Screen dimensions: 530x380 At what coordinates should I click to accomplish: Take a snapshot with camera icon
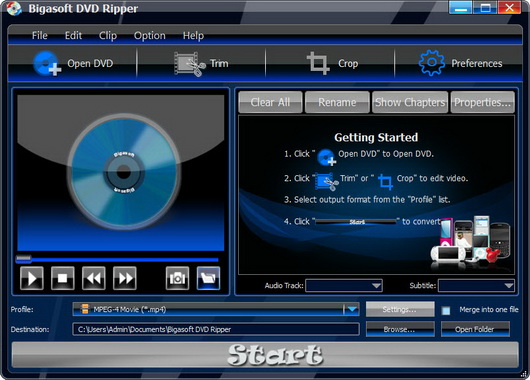click(177, 278)
